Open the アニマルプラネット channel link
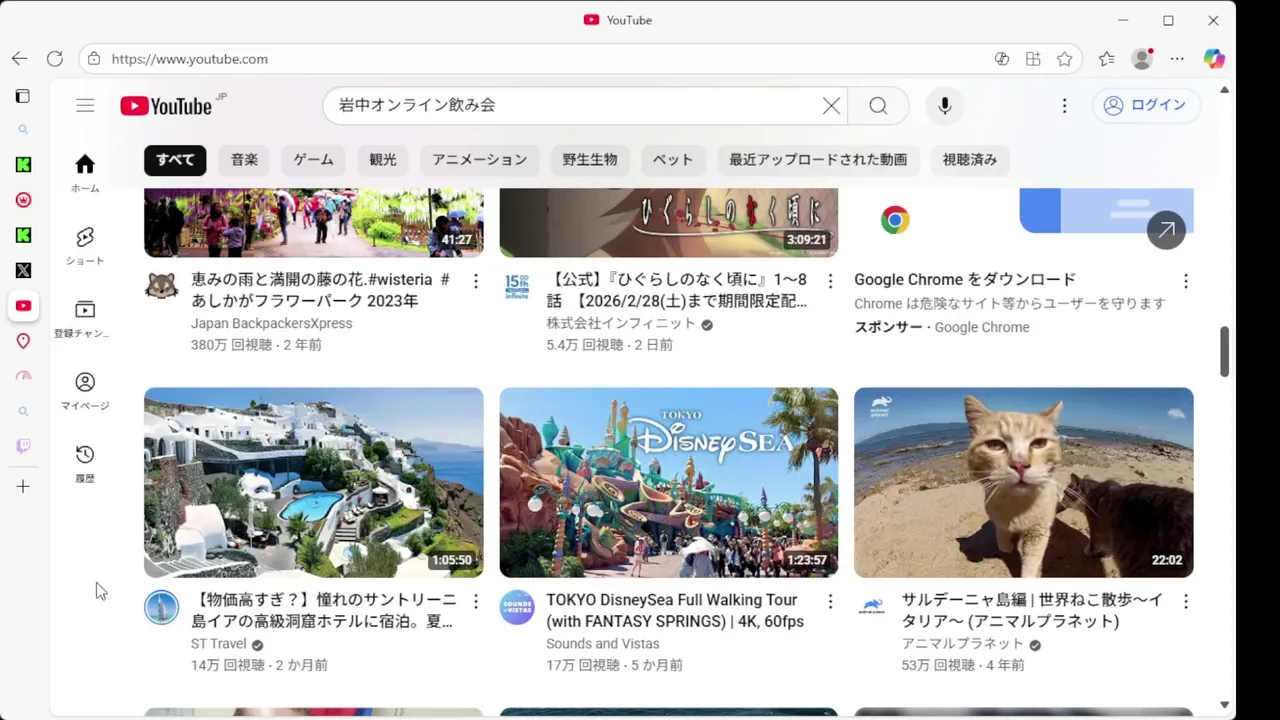The image size is (1280, 720). (963, 644)
